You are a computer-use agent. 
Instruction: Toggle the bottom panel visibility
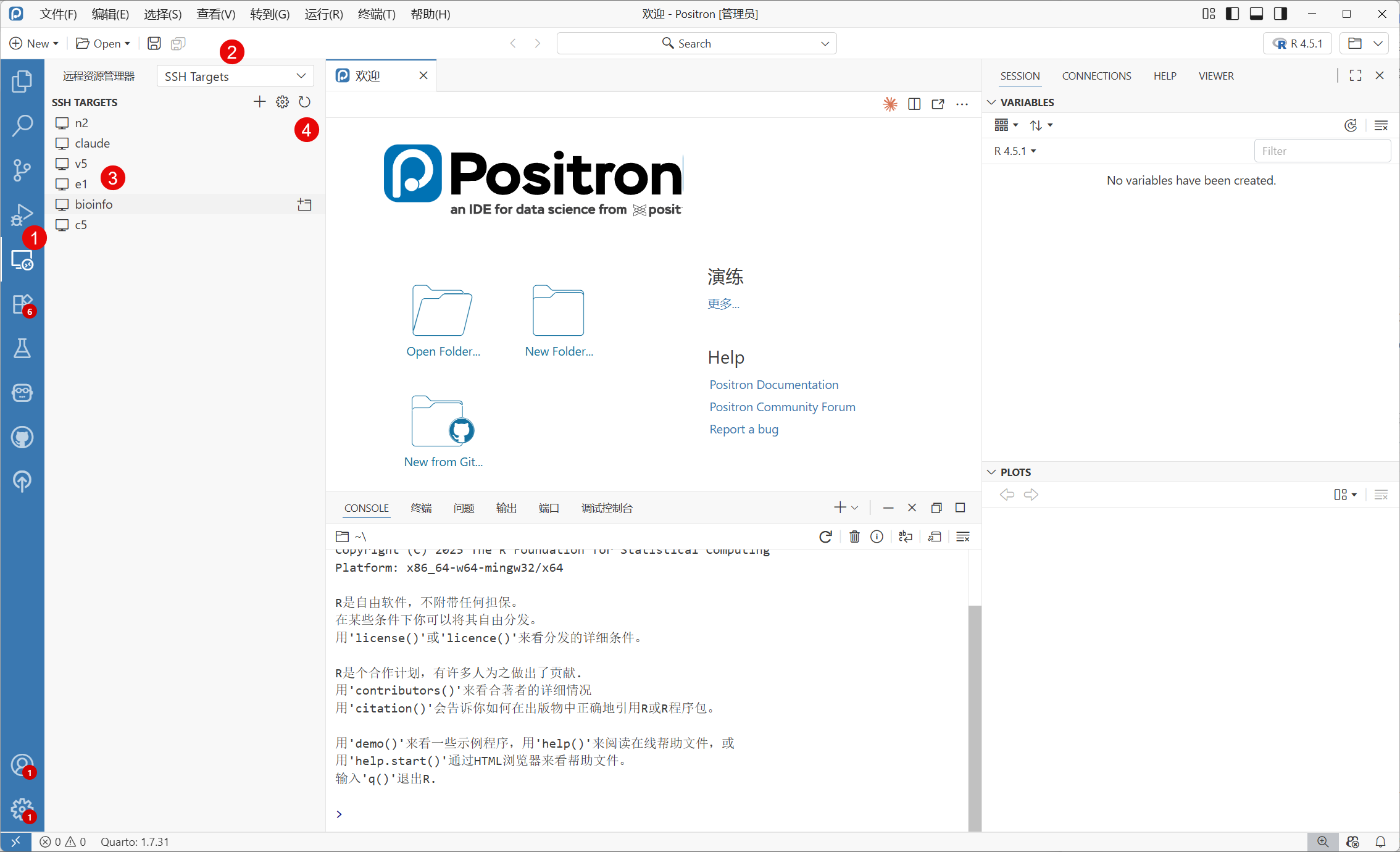point(1256,14)
